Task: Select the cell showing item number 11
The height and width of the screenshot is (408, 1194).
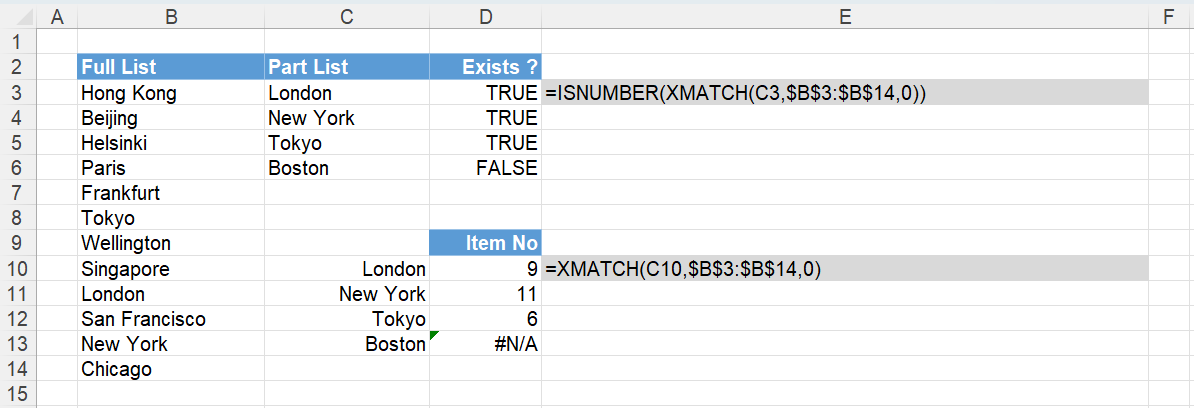Action: click(485, 293)
